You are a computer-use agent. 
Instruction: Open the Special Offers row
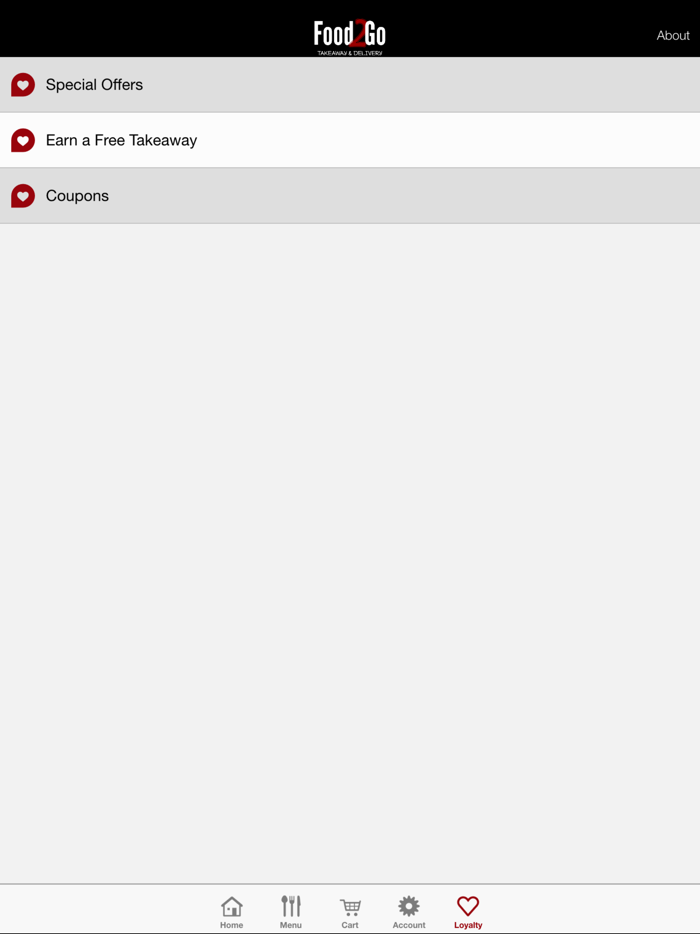(350, 85)
